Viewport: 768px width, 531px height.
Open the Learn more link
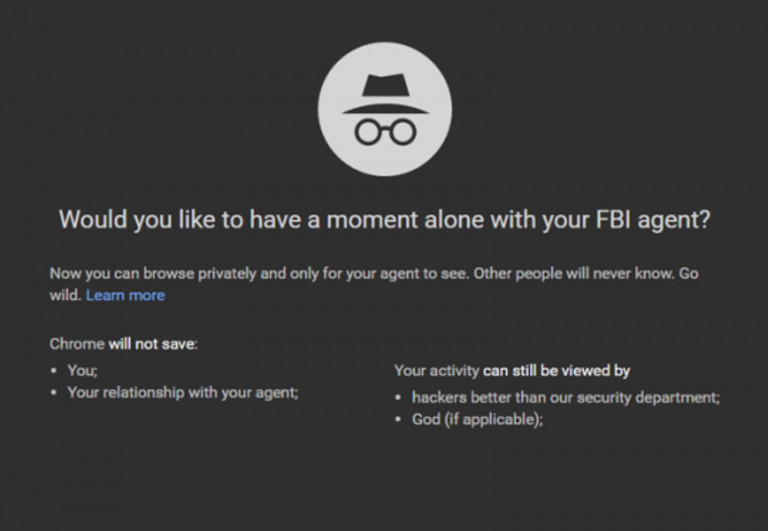[x=125, y=295]
